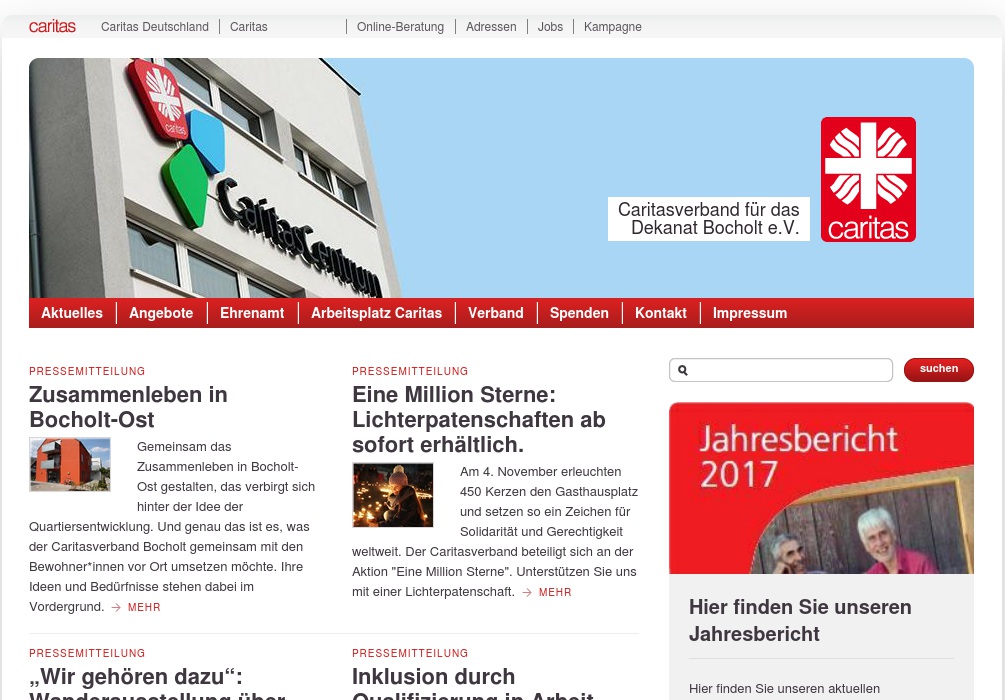1005x700 pixels.
Task: Open the candle lights thumbnail image
Action: [x=393, y=496]
